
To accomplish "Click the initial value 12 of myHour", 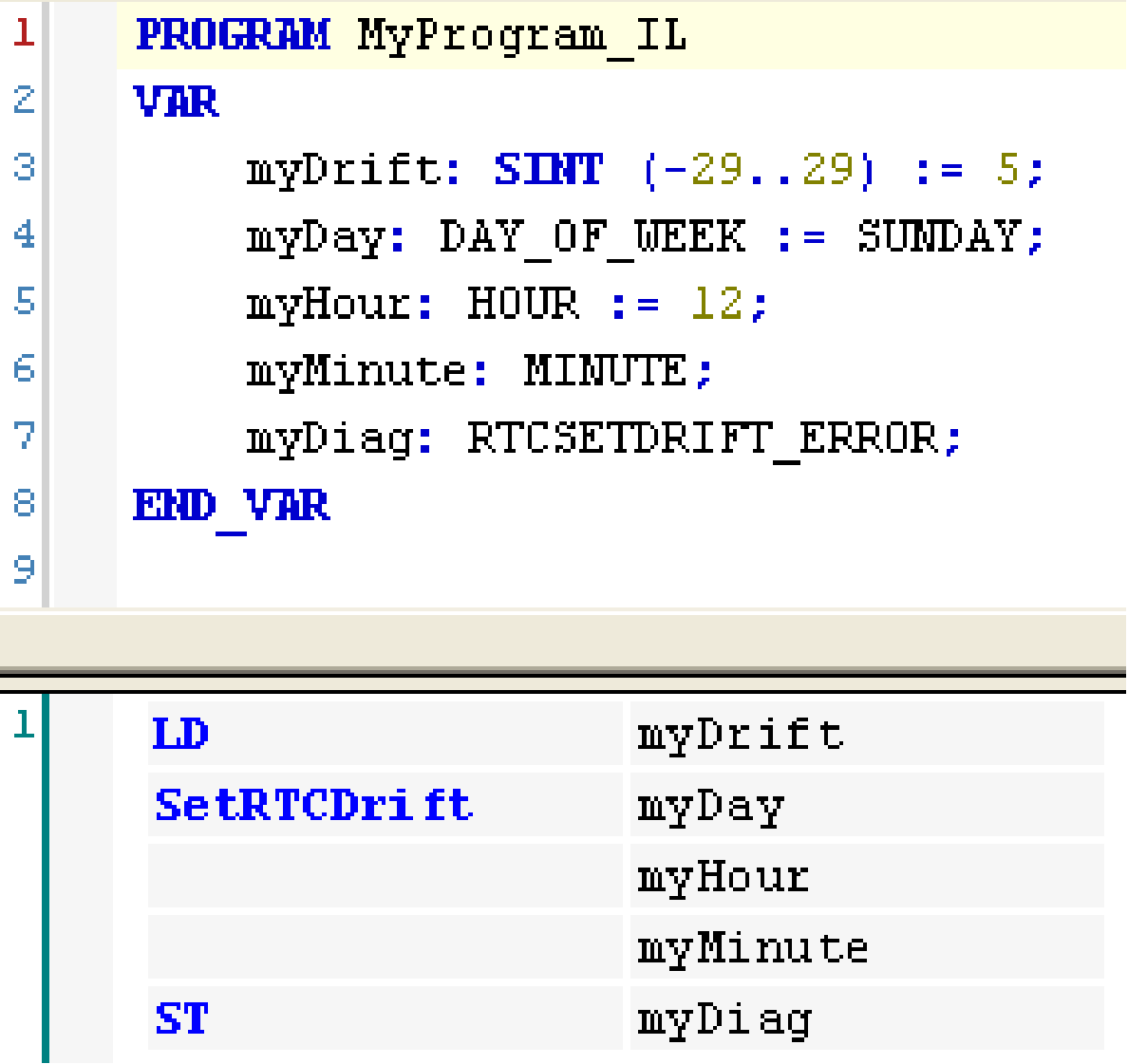I will click(717, 304).
